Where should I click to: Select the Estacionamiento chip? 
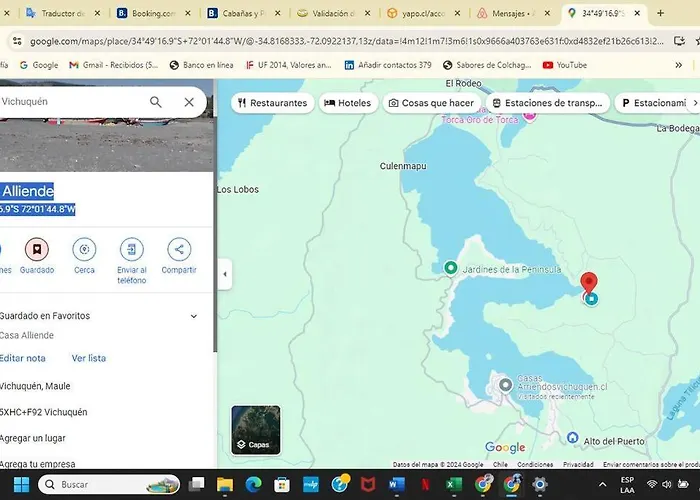(x=654, y=103)
